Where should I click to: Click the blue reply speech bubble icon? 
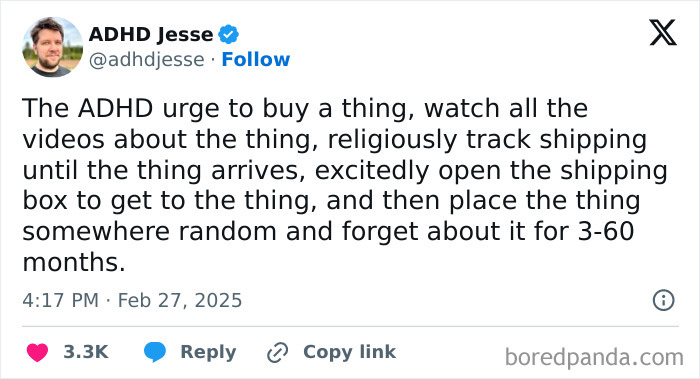click(155, 352)
